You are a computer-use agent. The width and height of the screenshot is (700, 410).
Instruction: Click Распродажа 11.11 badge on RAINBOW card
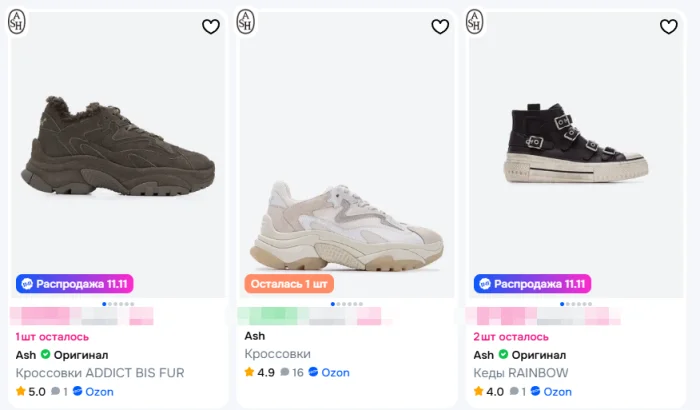pos(533,284)
